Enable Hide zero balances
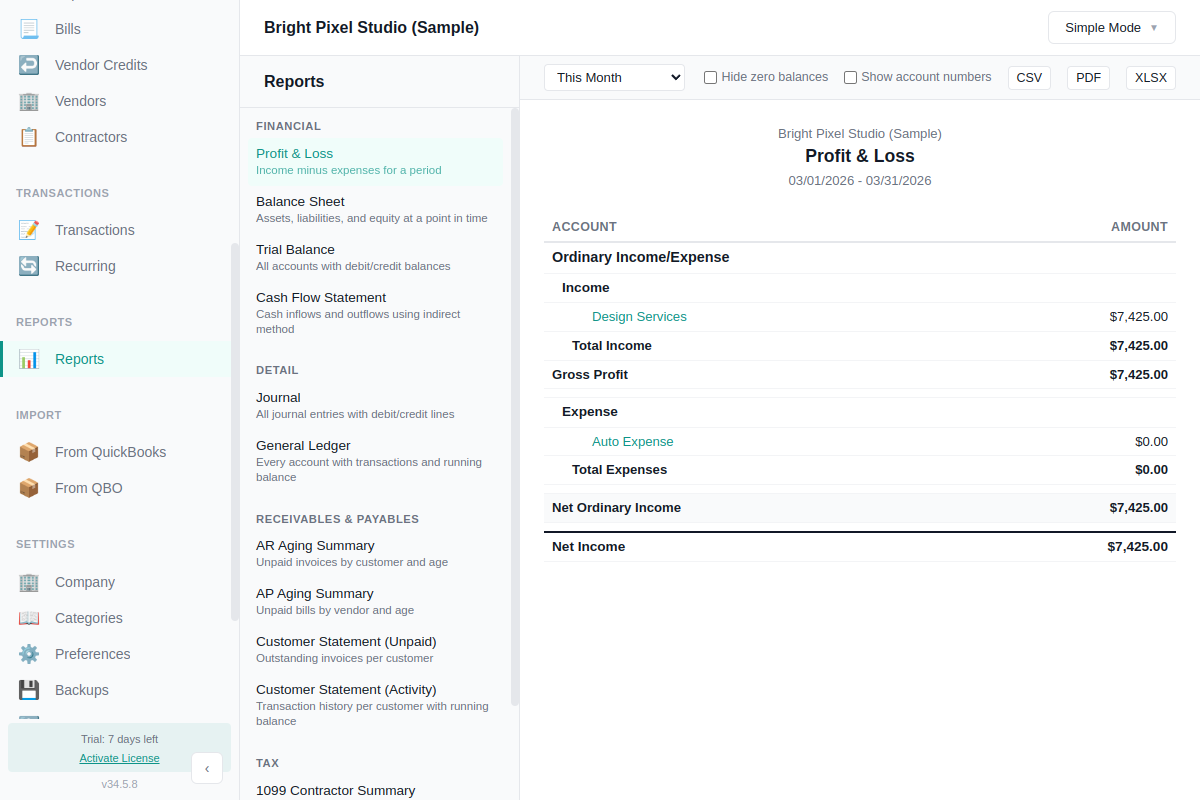 [x=710, y=76]
